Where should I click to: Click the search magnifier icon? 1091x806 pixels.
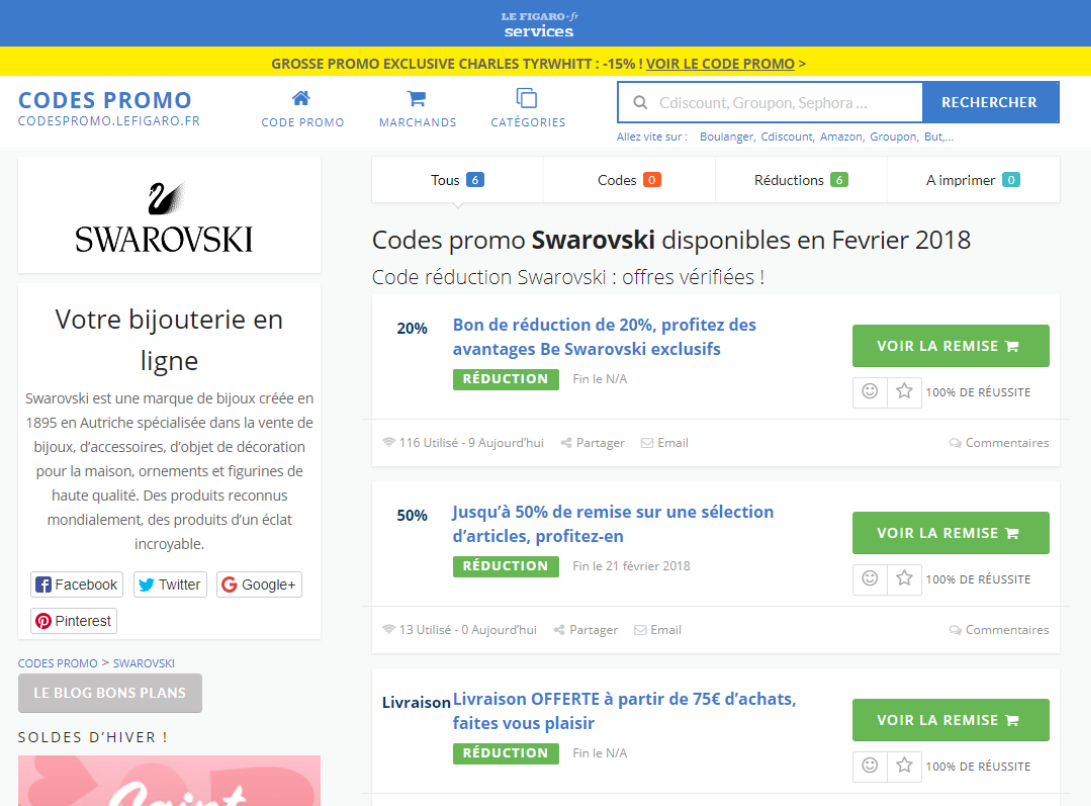click(x=640, y=103)
